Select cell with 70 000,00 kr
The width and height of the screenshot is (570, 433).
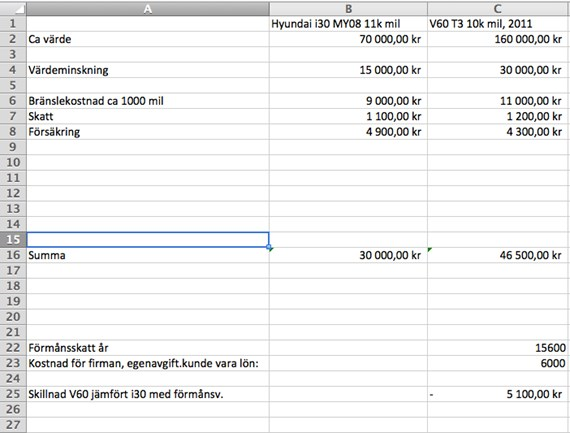click(348, 39)
